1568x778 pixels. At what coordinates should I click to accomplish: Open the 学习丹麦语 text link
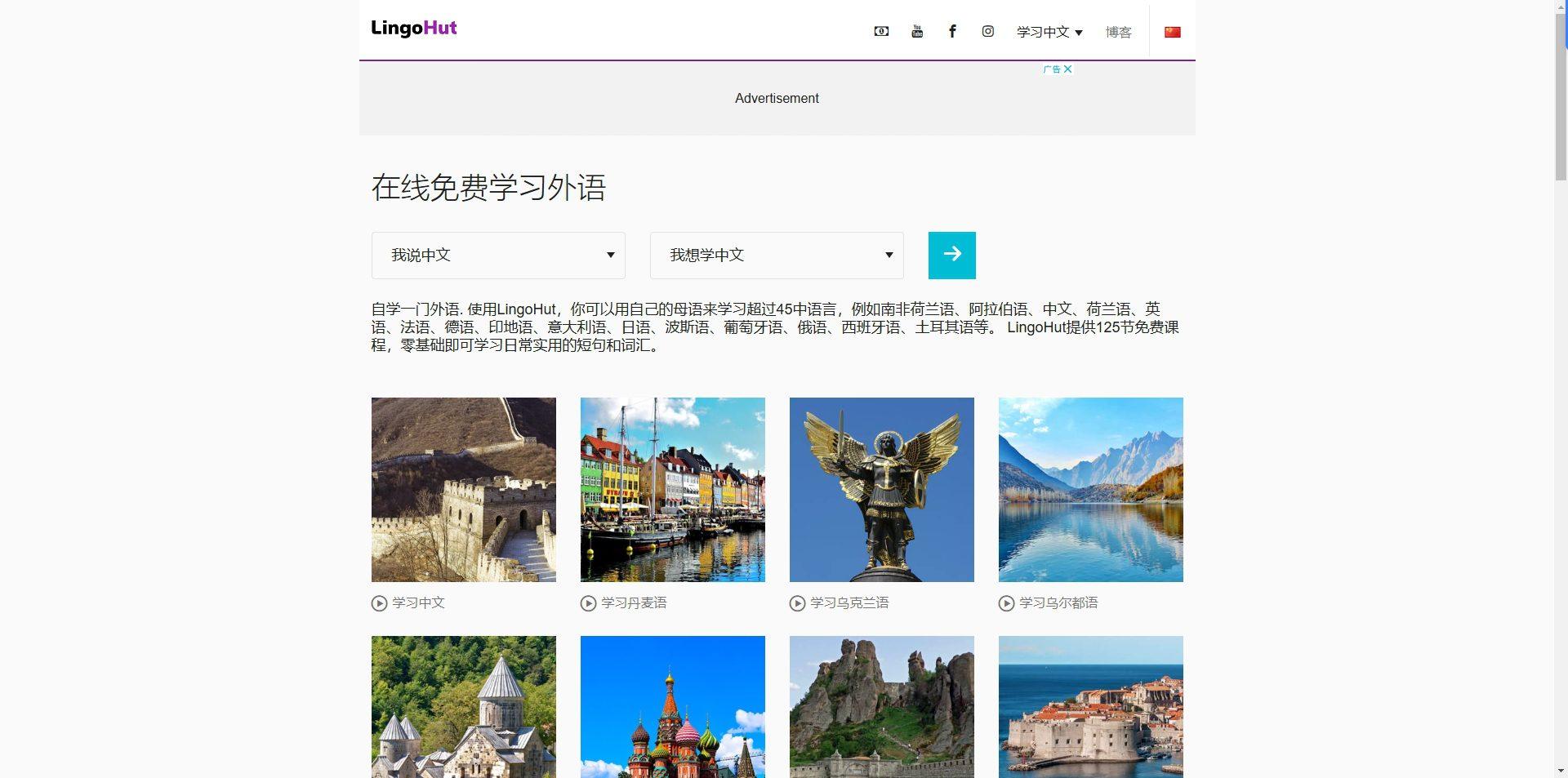tap(634, 603)
